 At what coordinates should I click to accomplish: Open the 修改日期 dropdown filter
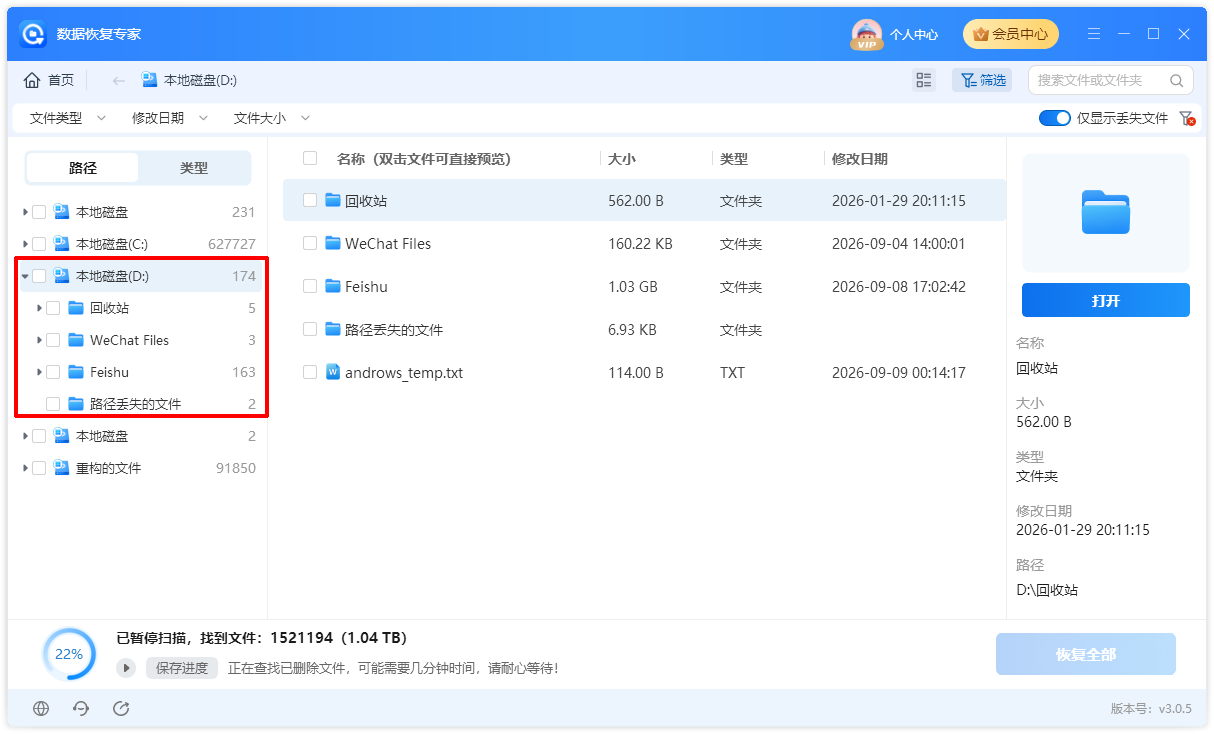[170, 118]
